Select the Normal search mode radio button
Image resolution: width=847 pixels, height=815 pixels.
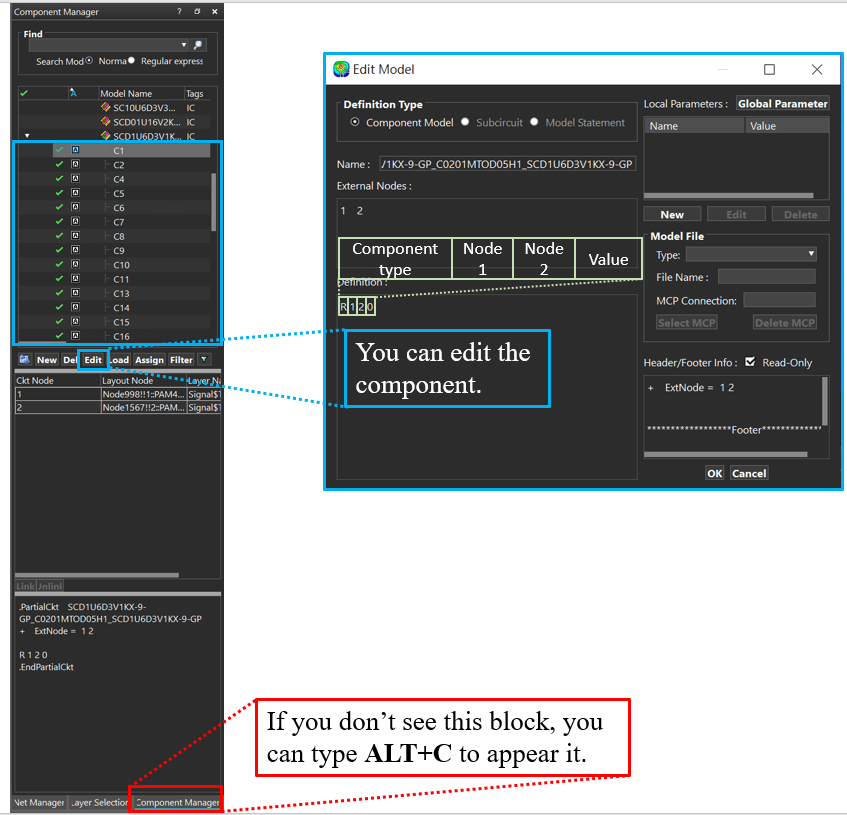pyautogui.click(x=89, y=60)
